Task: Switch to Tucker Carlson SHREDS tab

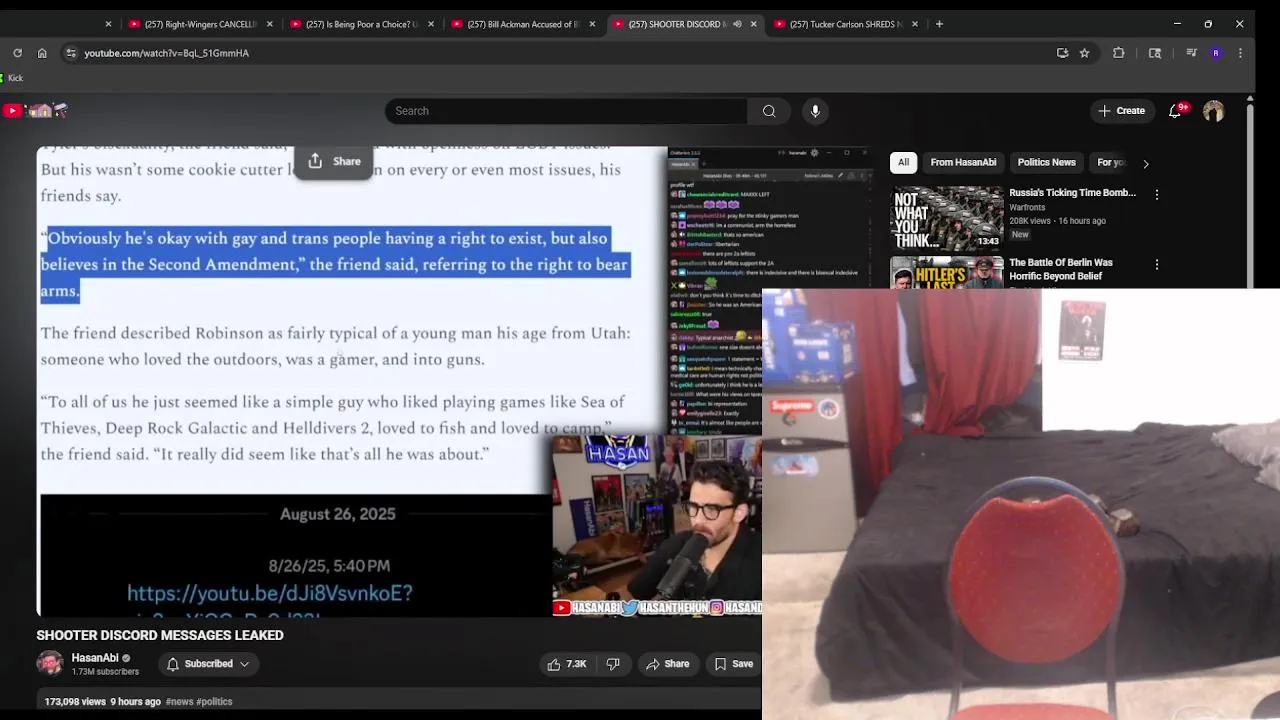Action: click(846, 24)
